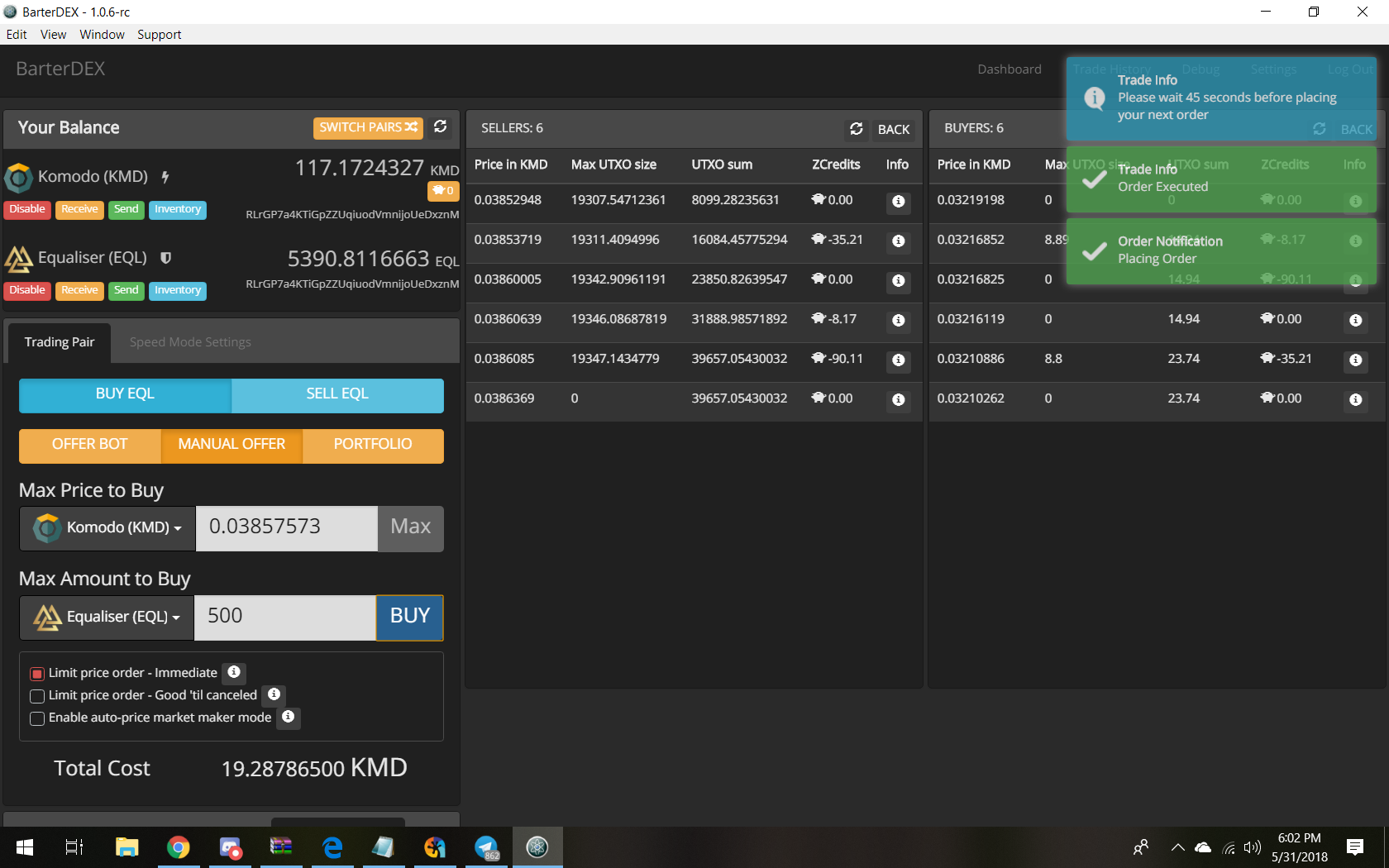
Task: Launch Google Chrome from taskbar
Action: pos(178,847)
